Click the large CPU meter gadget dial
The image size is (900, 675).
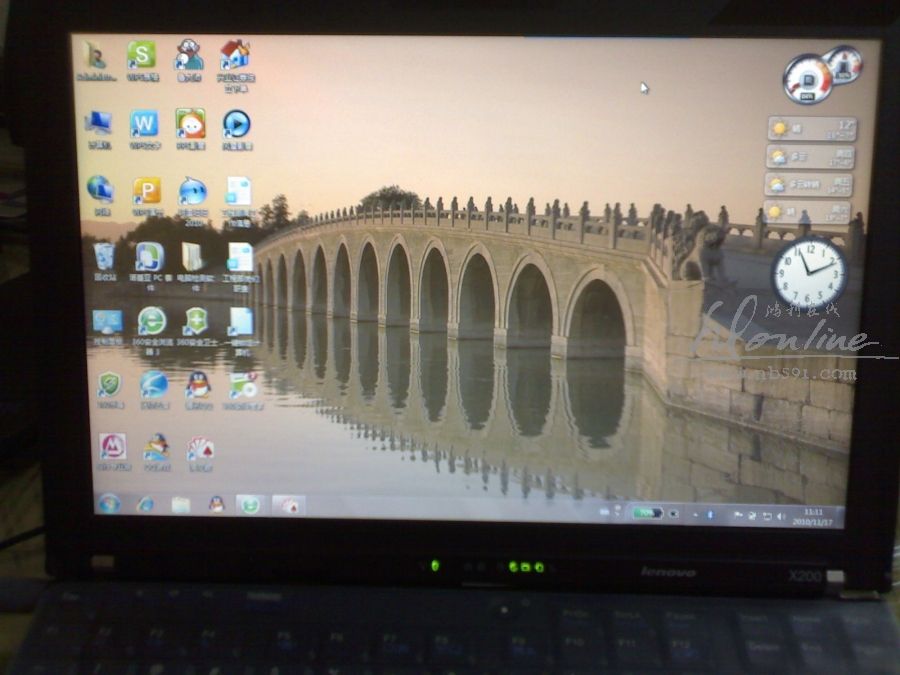click(808, 80)
